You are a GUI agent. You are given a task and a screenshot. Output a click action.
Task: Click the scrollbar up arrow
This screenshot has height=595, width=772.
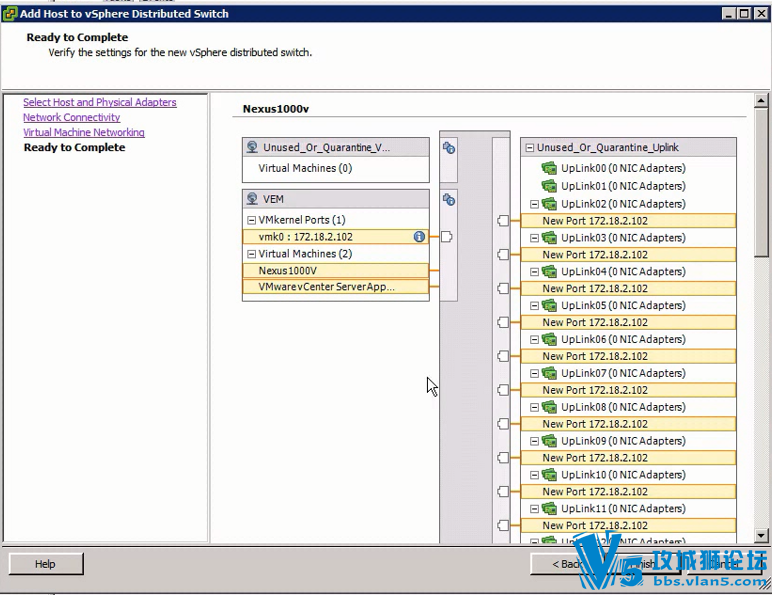761,100
